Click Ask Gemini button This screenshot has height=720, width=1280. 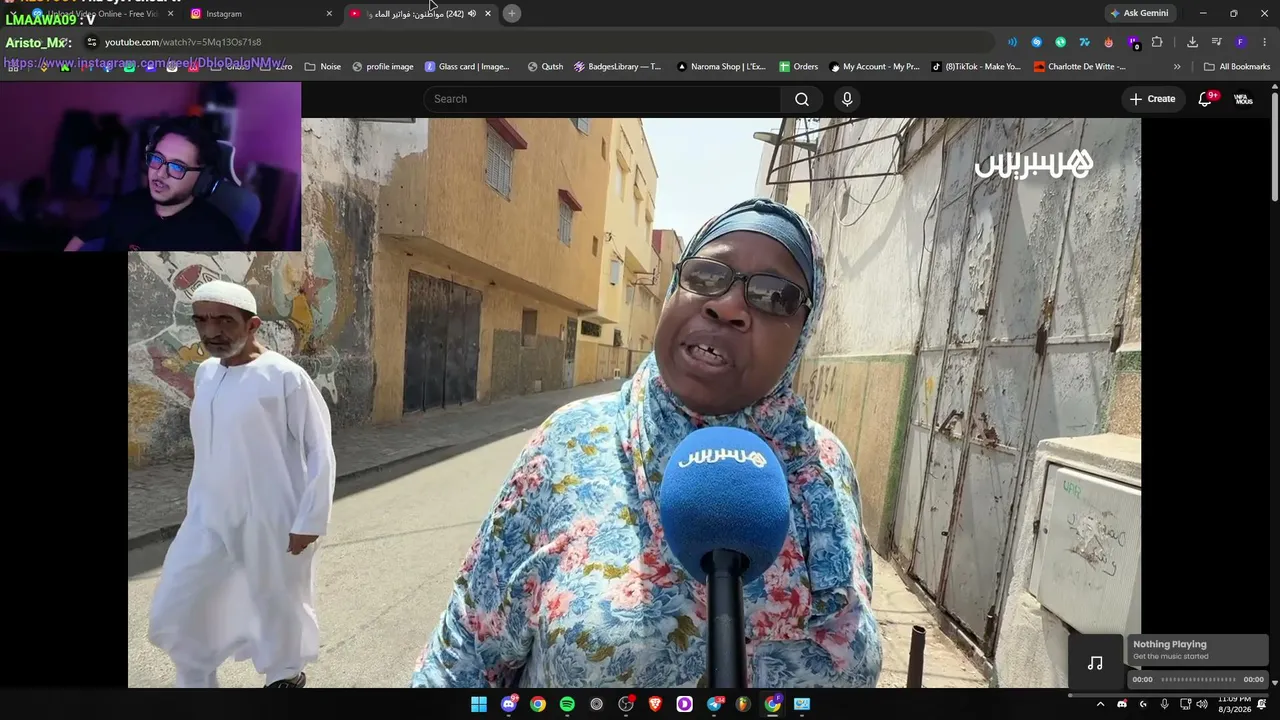pyautogui.click(x=1139, y=13)
